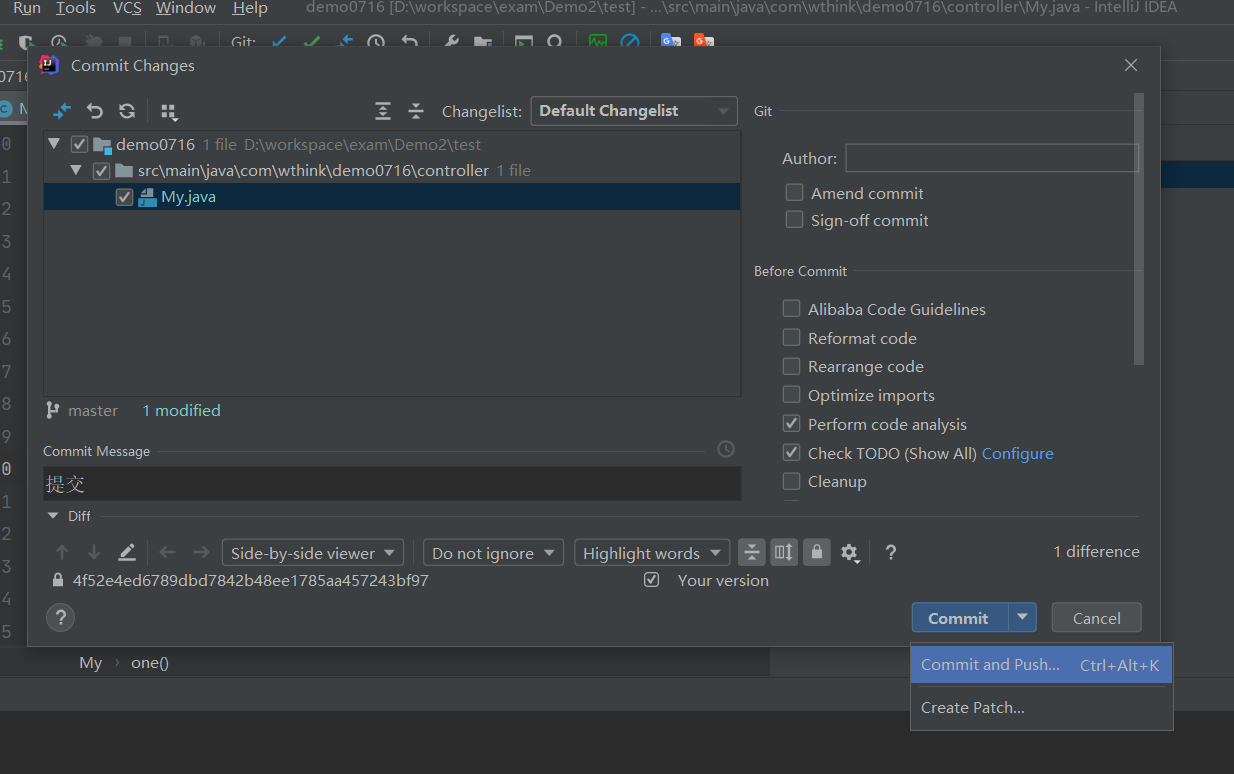The height and width of the screenshot is (774, 1234).
Task: Toggle collapse unchanged fragments icon
Action: pyautogui.click(x=752, y=552)
